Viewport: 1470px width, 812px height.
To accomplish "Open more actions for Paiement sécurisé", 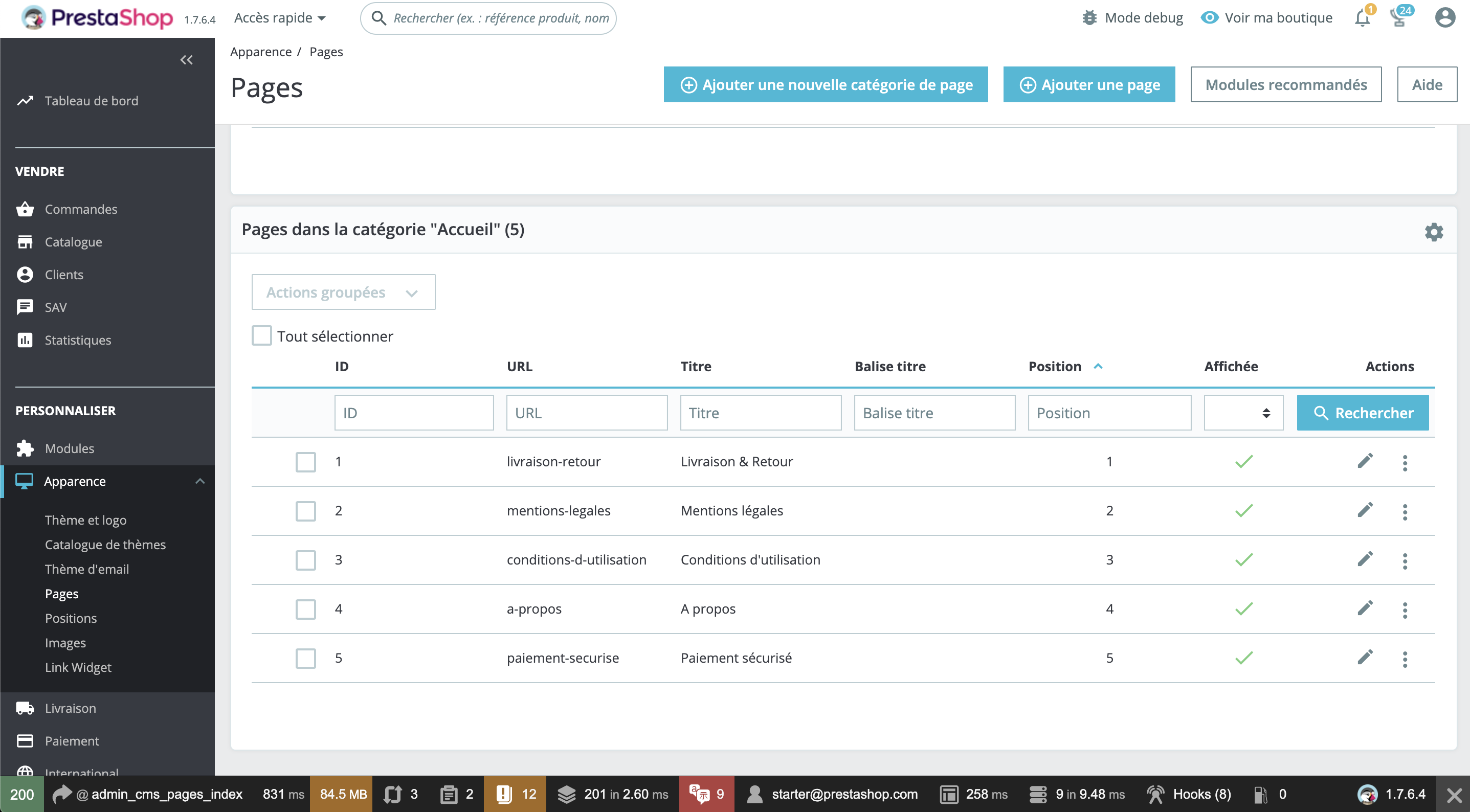I will [x=1405, y=659].
